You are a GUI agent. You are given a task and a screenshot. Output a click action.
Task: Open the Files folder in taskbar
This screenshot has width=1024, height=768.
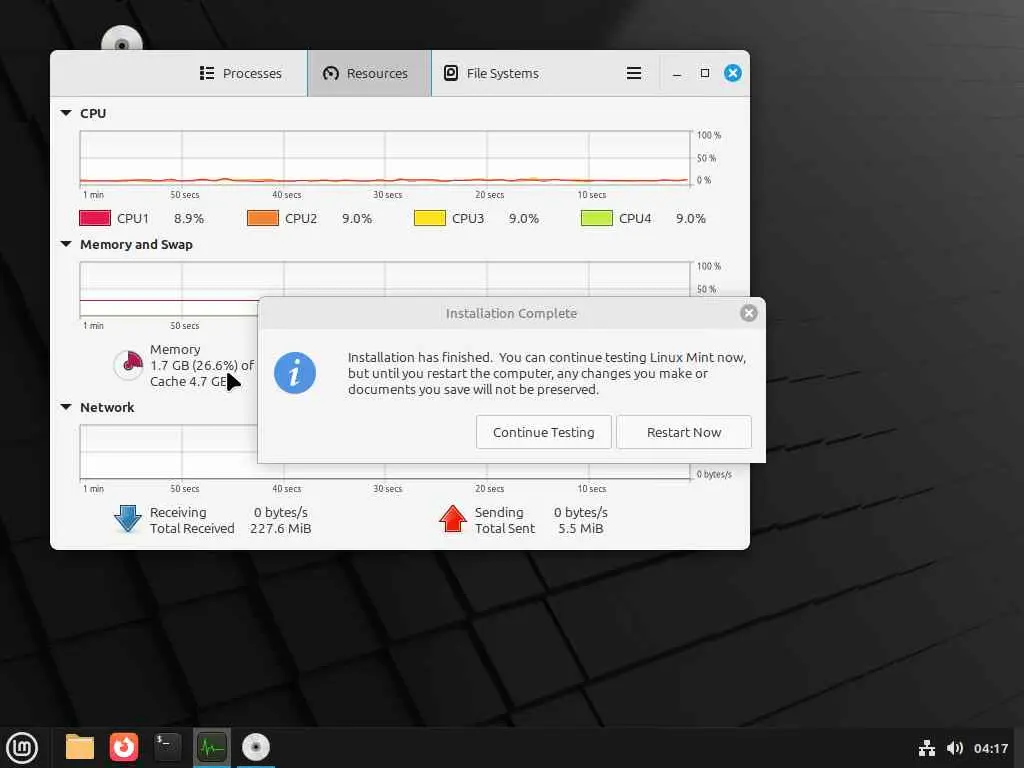coord(80,748)
